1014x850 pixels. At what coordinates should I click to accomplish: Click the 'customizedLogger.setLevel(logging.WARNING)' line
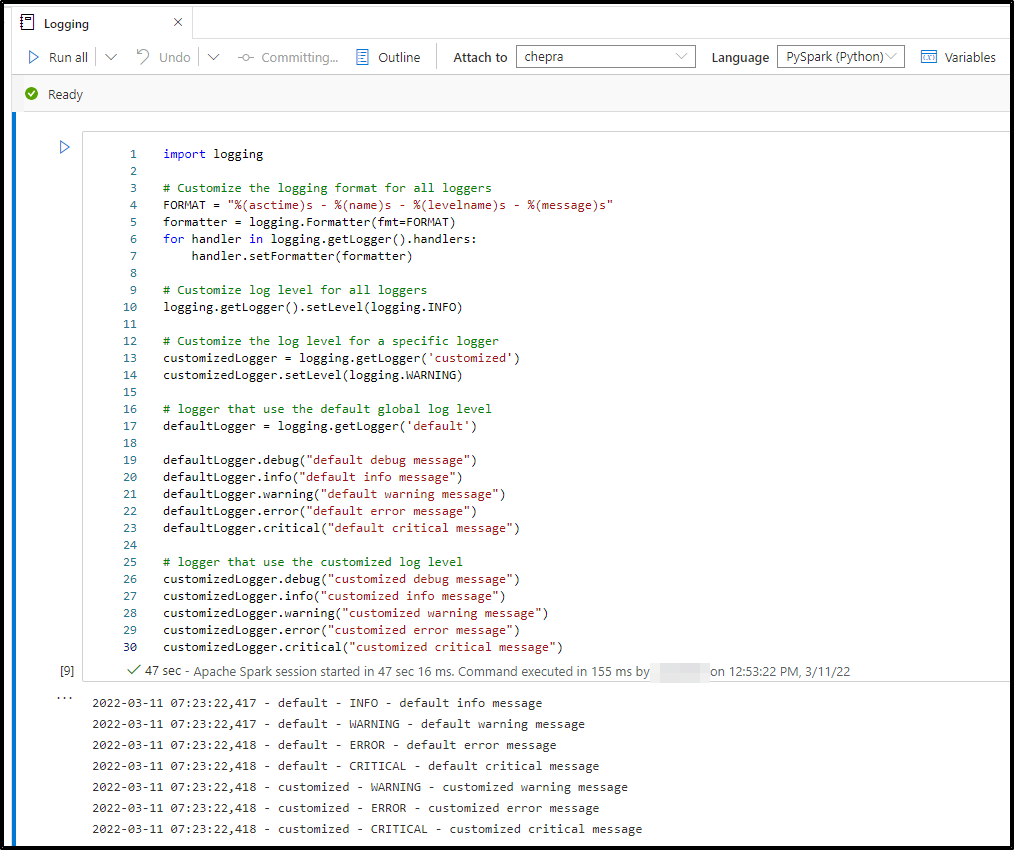coord(313,375)
